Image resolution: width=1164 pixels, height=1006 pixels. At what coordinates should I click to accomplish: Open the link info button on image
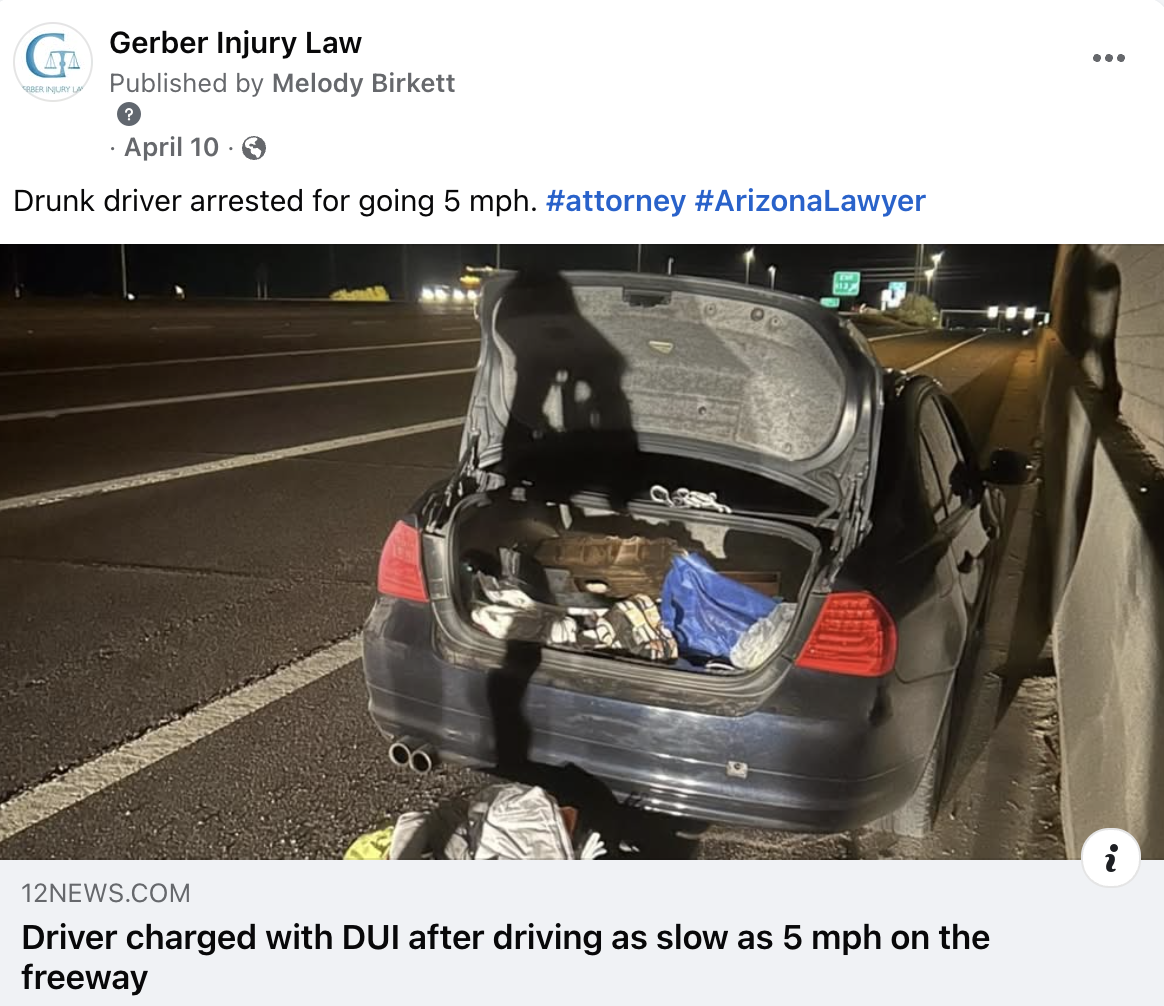coord(1111,858)
